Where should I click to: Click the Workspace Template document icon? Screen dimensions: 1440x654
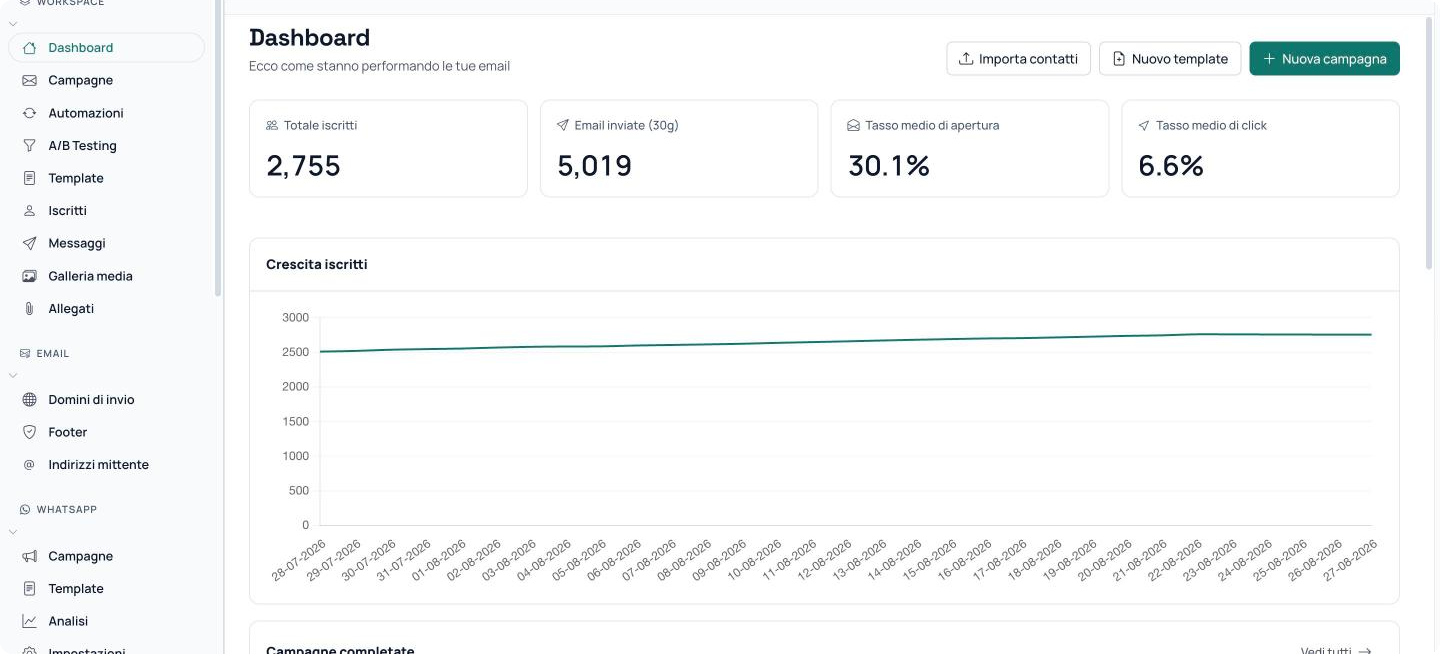29,178
